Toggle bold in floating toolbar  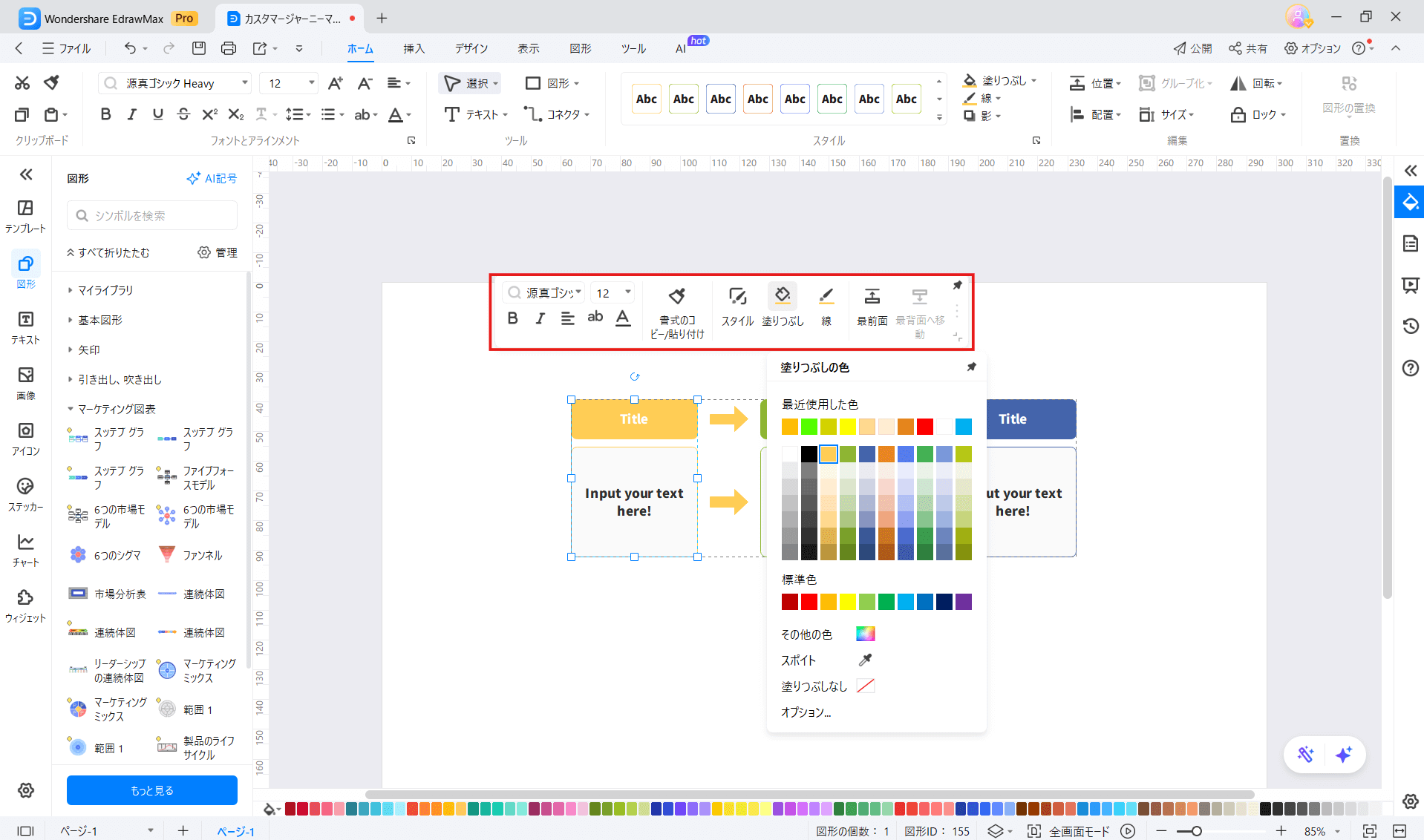(x=512, y=318)
